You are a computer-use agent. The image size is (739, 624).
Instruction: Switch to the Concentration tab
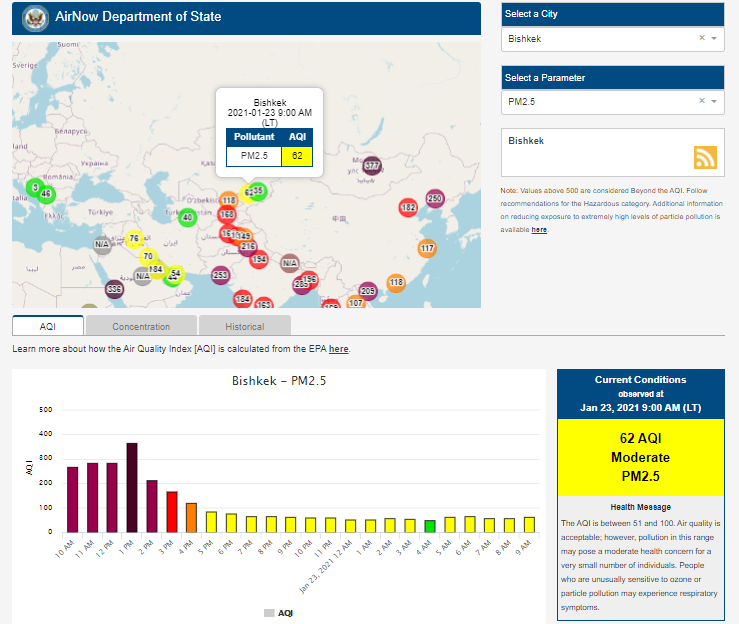point(141,326)
